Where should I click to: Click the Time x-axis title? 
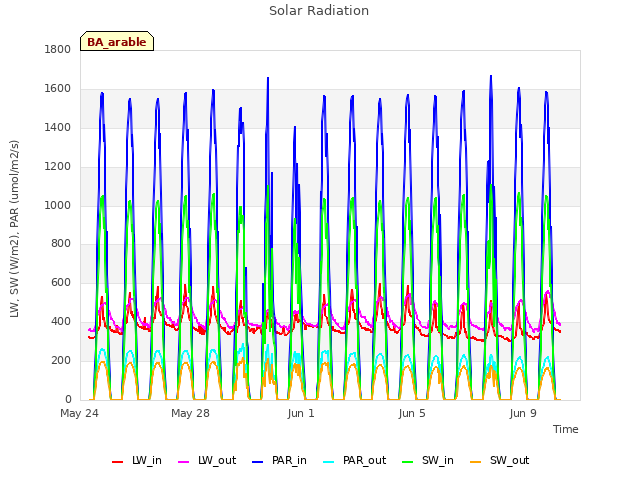[566, 429]
